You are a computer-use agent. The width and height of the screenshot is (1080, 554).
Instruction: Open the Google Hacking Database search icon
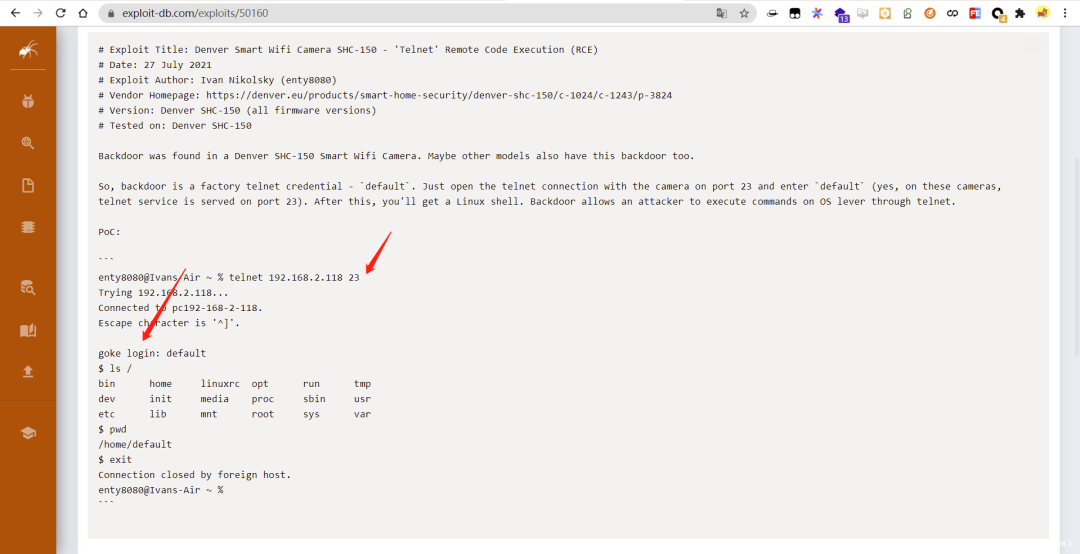tap(28, 143)
